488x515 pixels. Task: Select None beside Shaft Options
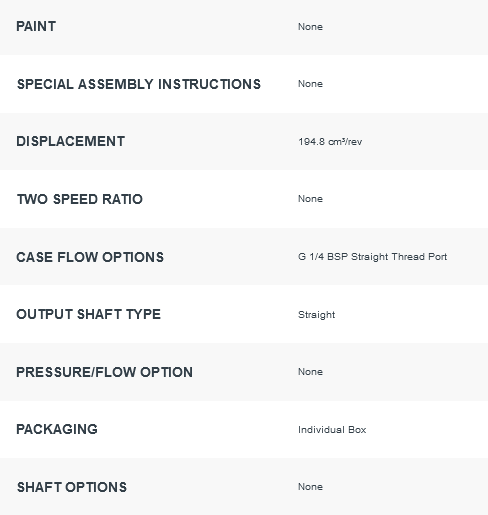pyautogui.click(x=310, y=487)
